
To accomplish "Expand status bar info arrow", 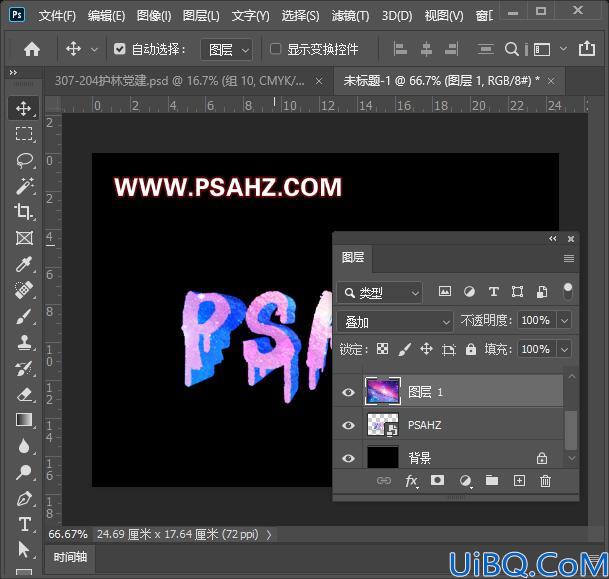I will click(x=269, y=535).
